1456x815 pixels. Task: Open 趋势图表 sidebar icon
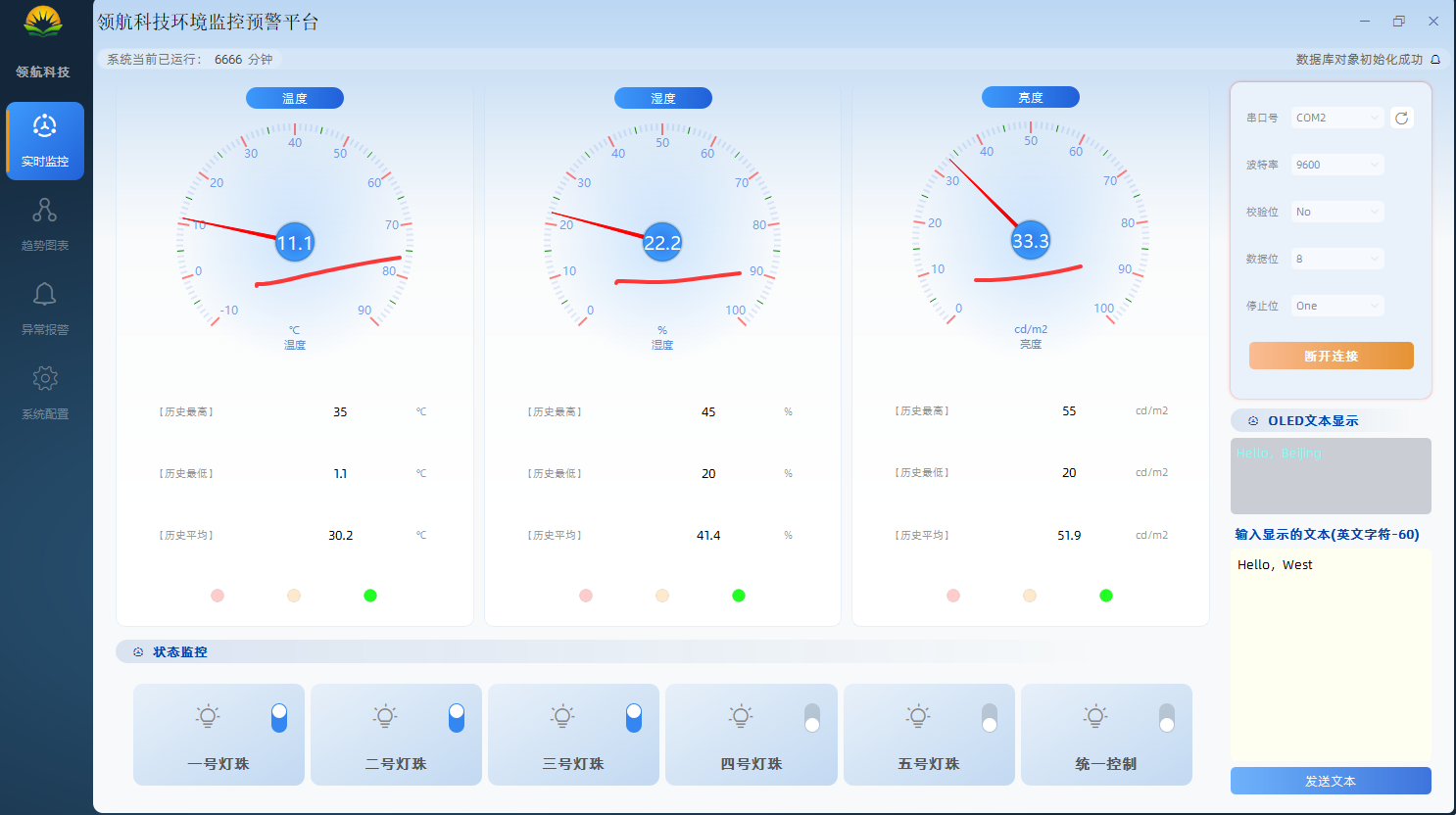click(x=45, y=210)
